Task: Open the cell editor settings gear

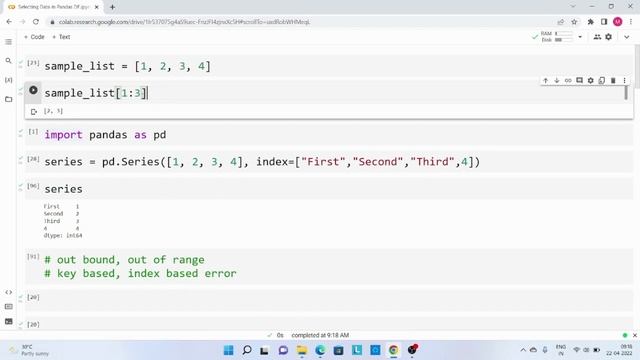Action: tap(591, 80)
